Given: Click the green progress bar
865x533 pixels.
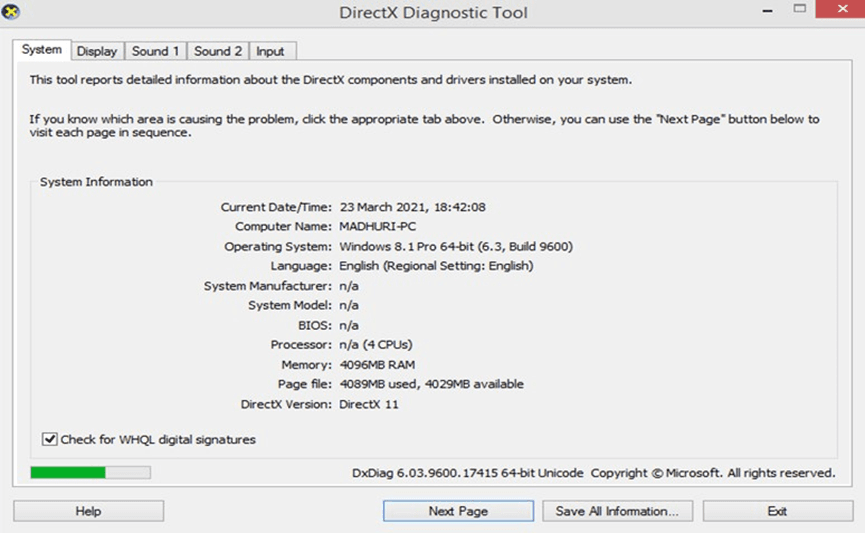Looking at the screenshot, I should coord(90,472).
